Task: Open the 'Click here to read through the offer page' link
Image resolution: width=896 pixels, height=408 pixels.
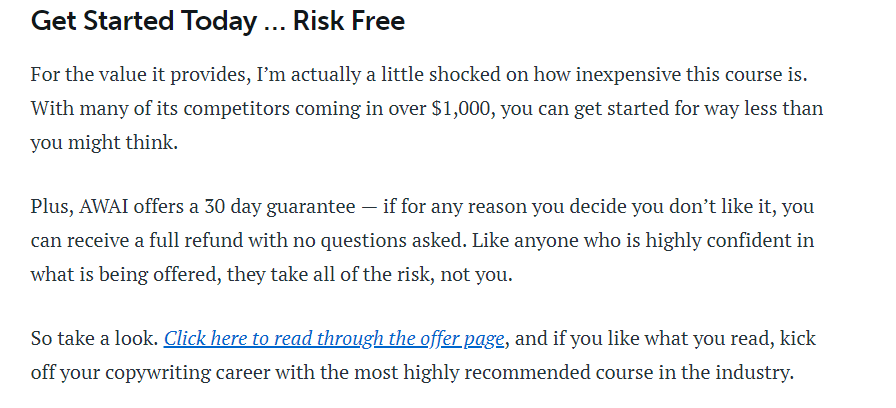Action: 334,338
